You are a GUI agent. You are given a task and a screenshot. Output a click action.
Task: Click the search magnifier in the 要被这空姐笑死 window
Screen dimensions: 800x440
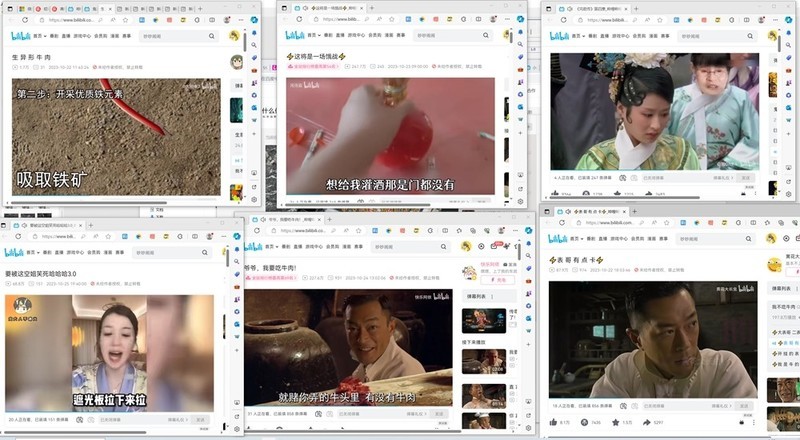205,252
